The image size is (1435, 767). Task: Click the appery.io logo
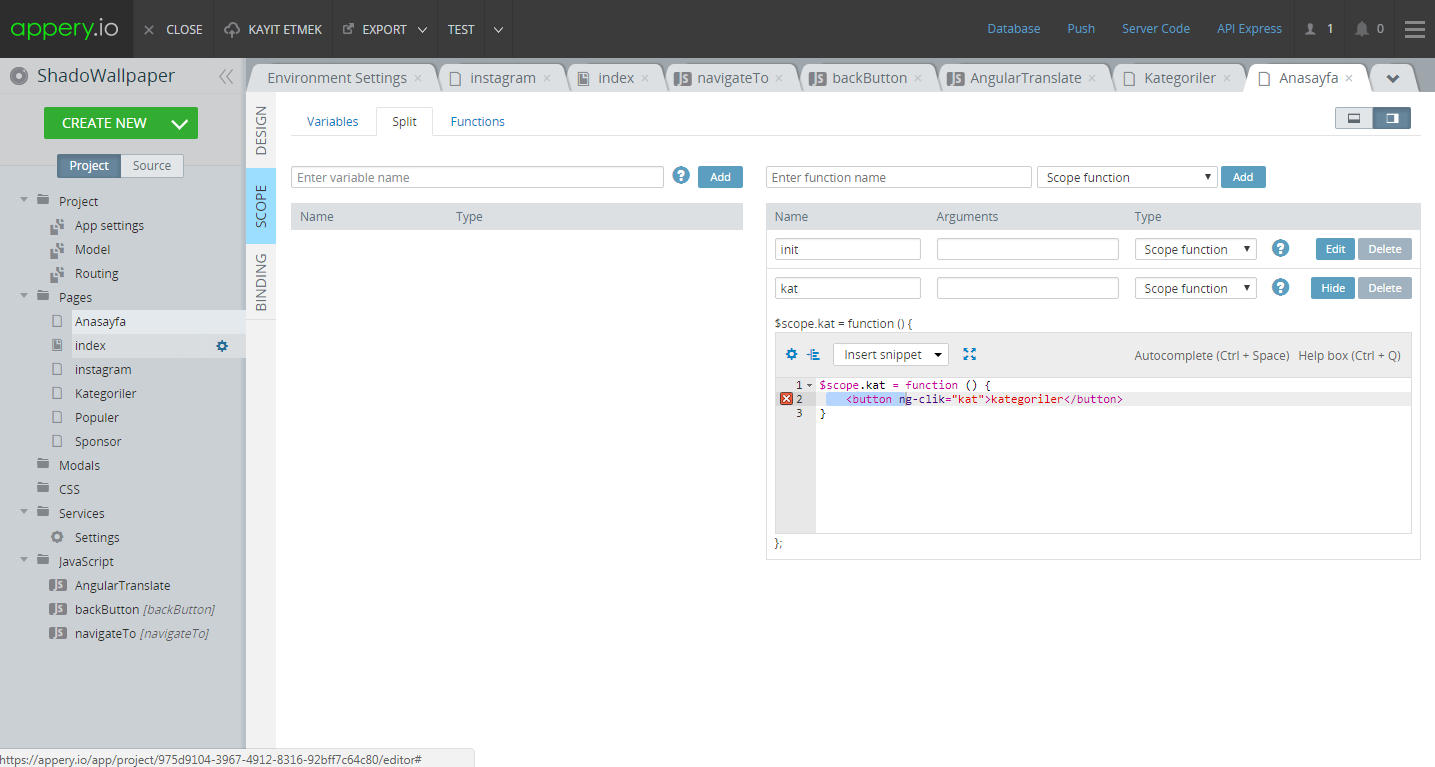pyautogui.click(x=64, y=29)
